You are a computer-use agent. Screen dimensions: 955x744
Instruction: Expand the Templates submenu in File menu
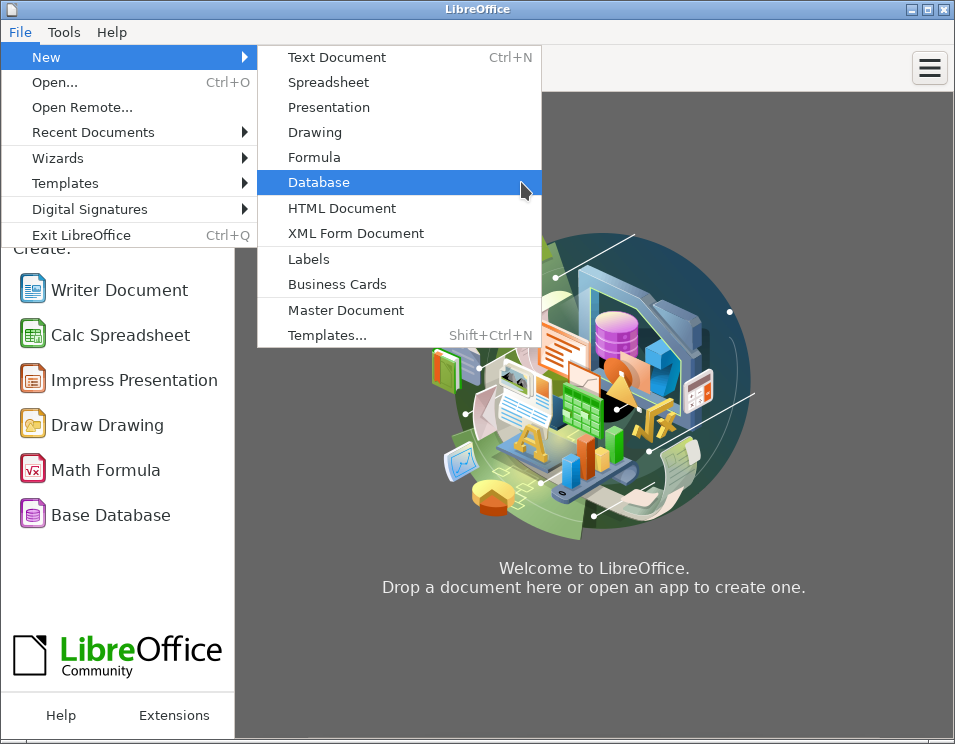tap(129, 183)
